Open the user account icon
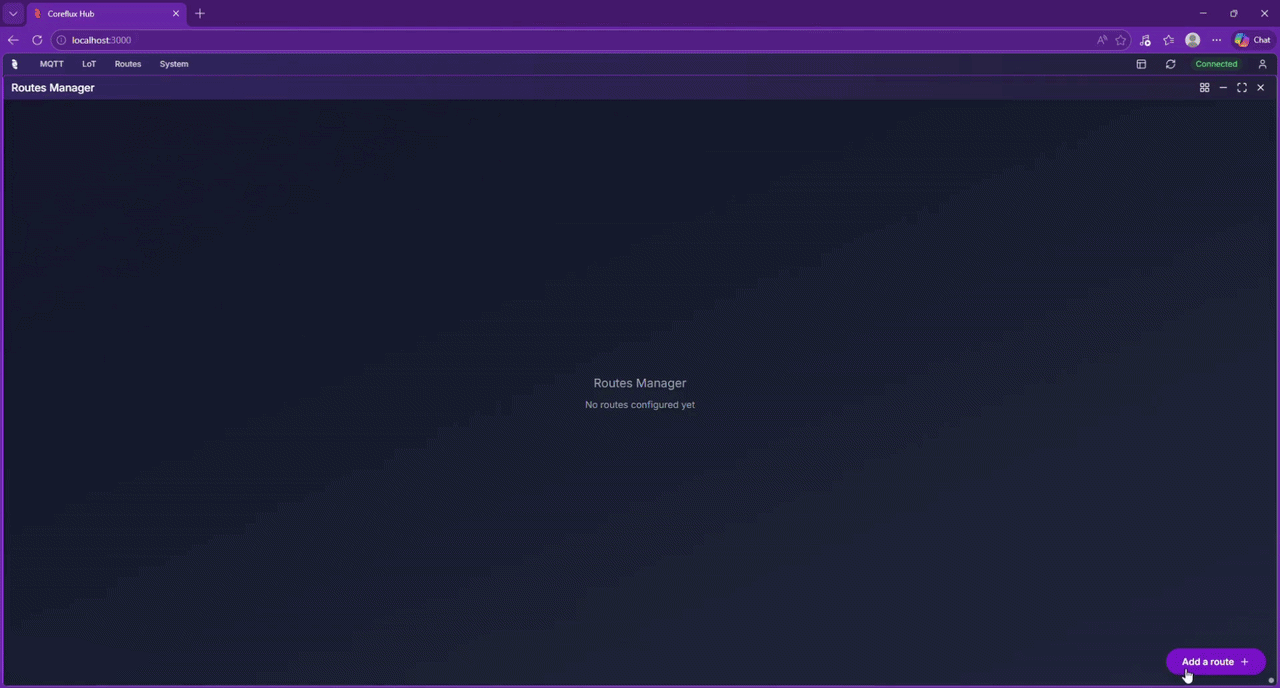The width and height of the screenshot is (1280, 688). tap(1262, 64)
